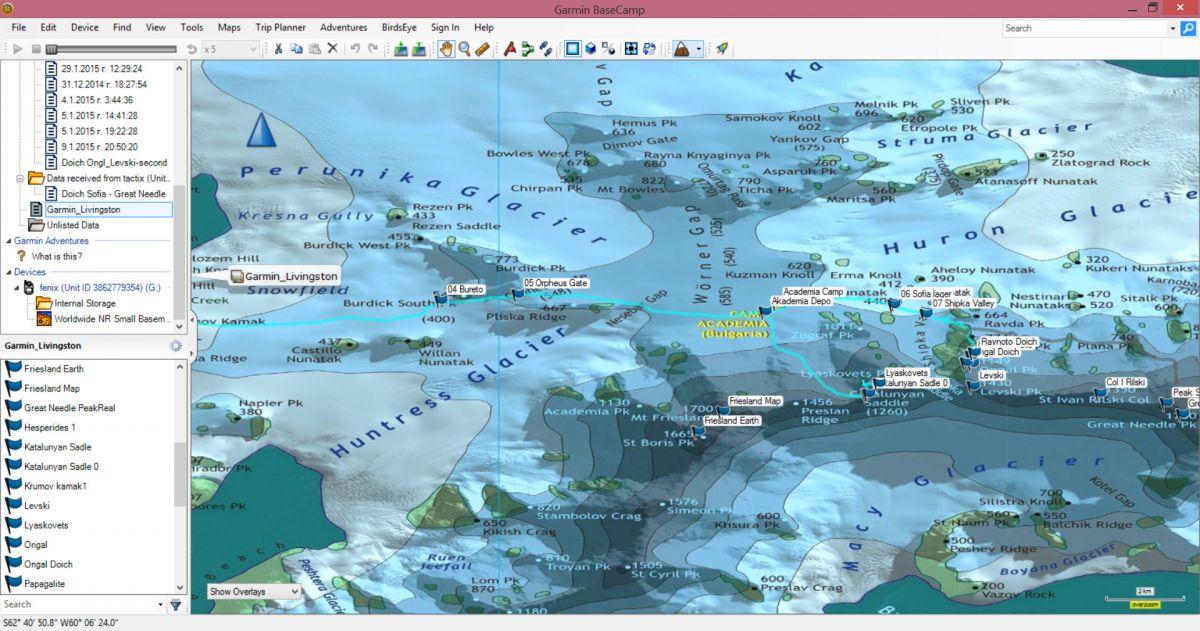This screenshot has width=1200, height=631.
Task: Toggle the 3D map view button
Action: [x=590, y=48]
